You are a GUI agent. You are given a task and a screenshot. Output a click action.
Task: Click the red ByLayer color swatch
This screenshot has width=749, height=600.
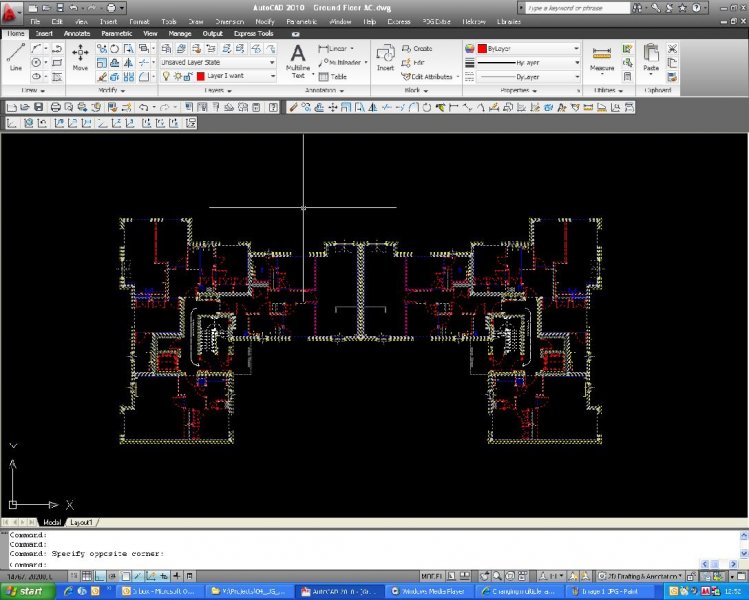pos(481,48)
